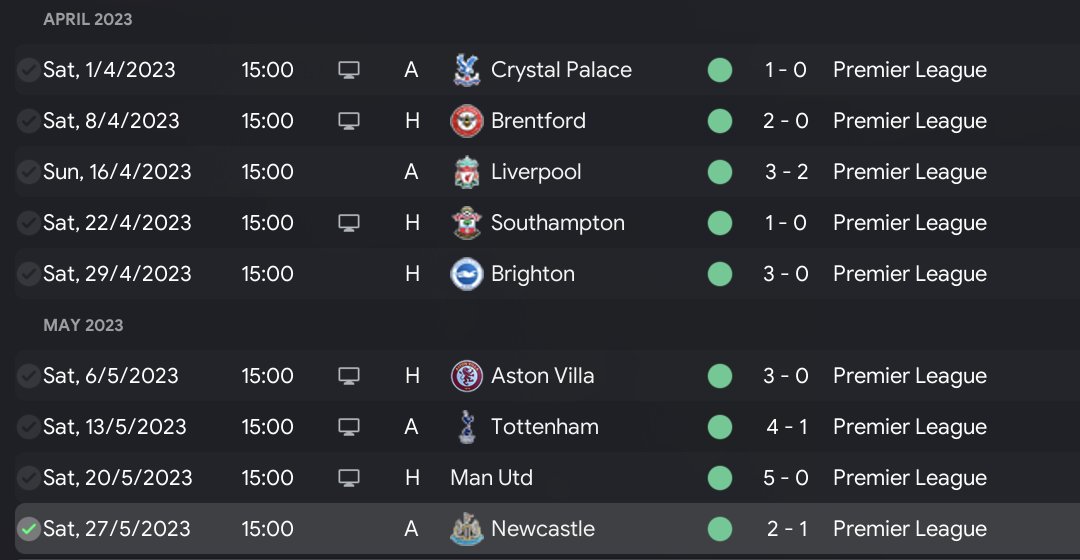Tick the check circle beside the Liverpool match

pyautogui.click(x=28, y=172)
